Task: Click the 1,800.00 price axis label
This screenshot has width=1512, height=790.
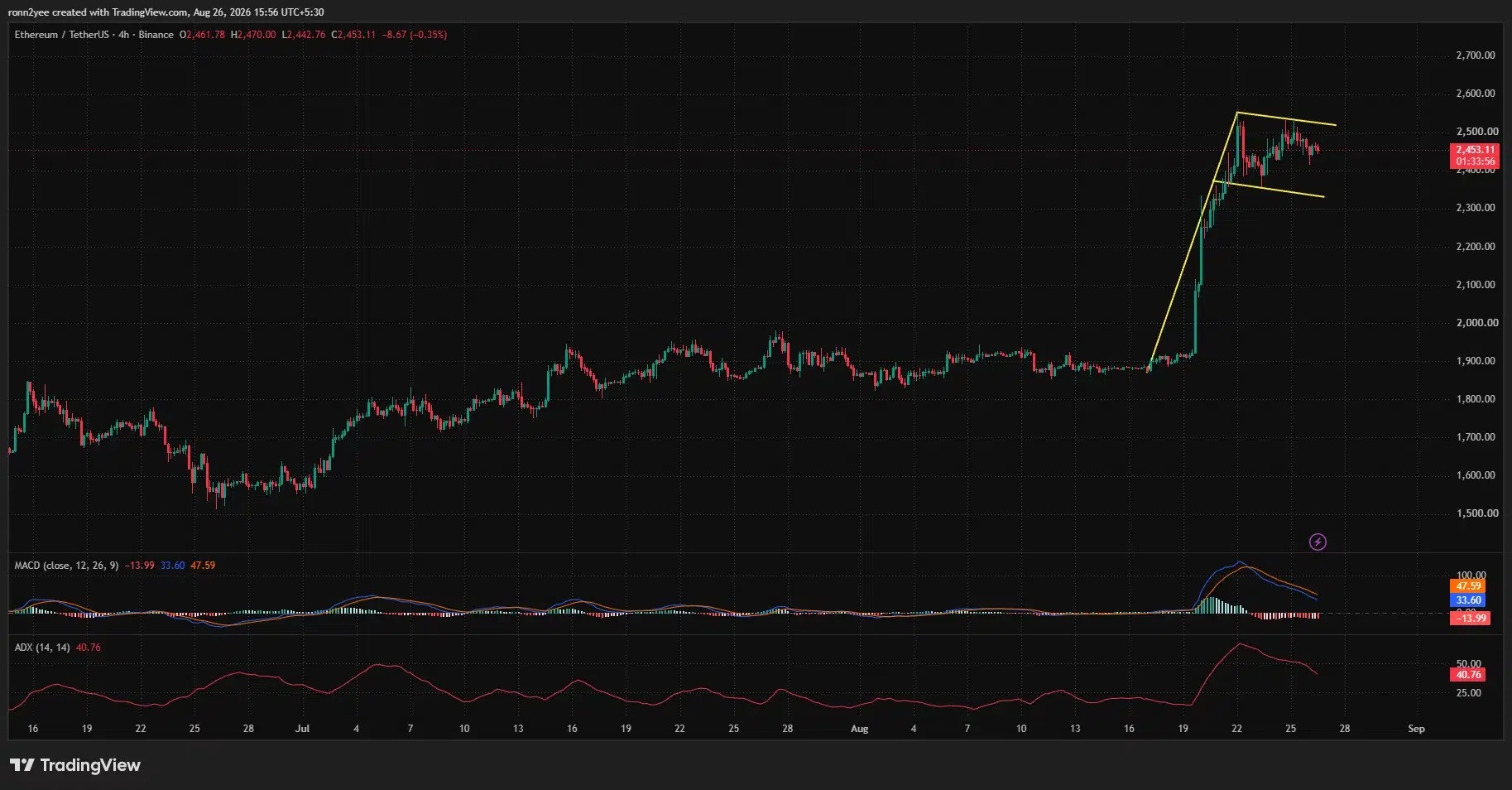Action: coord(1476,399)
